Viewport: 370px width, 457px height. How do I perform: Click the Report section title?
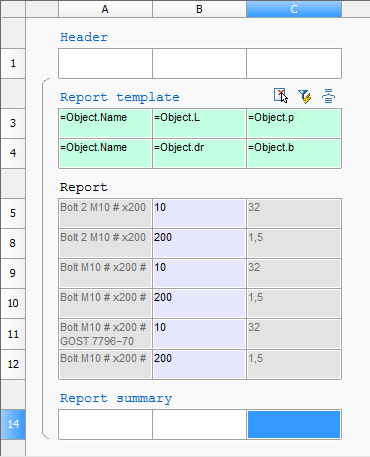84,187
